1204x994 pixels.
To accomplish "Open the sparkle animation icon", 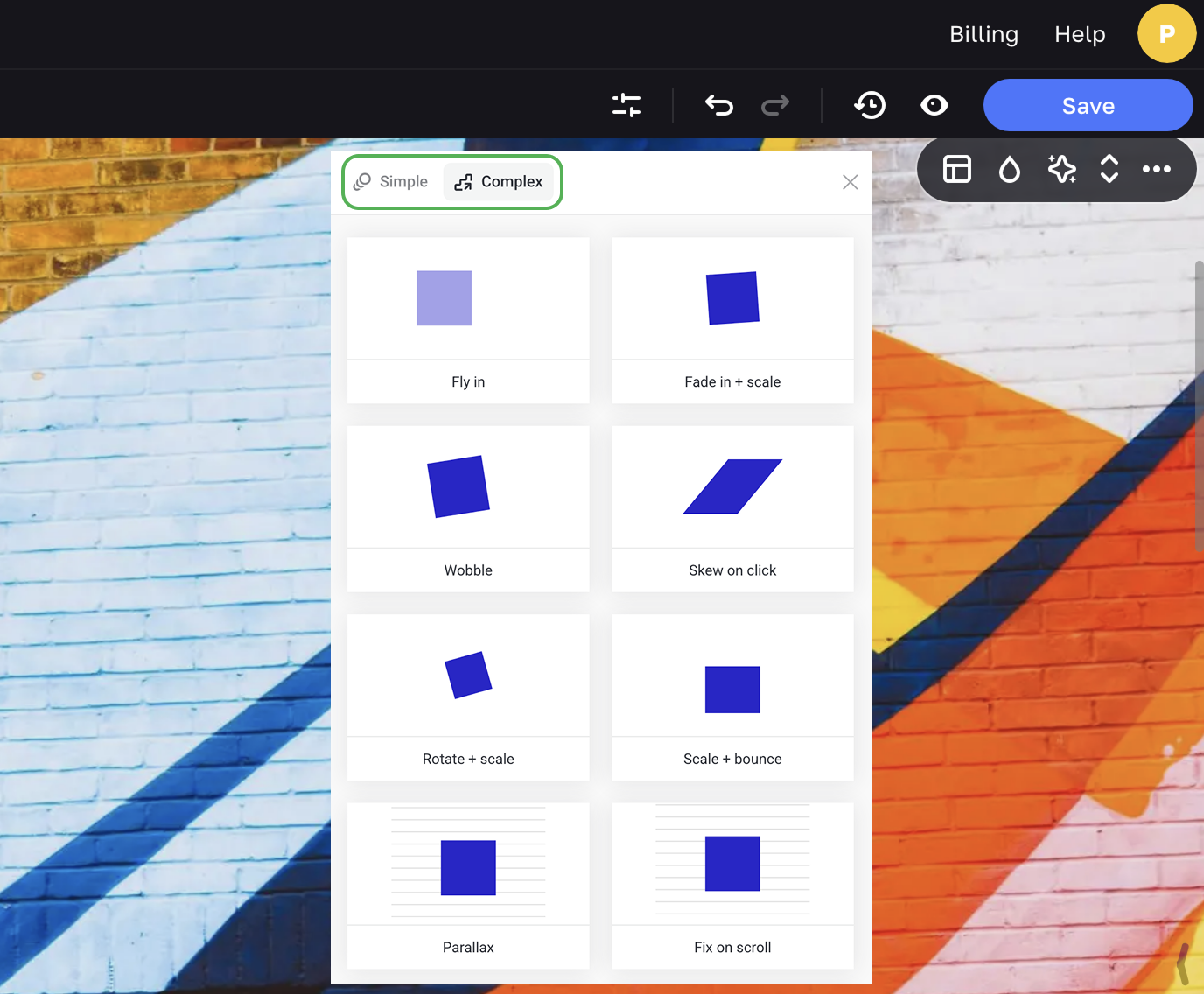I will [1061, 169].
